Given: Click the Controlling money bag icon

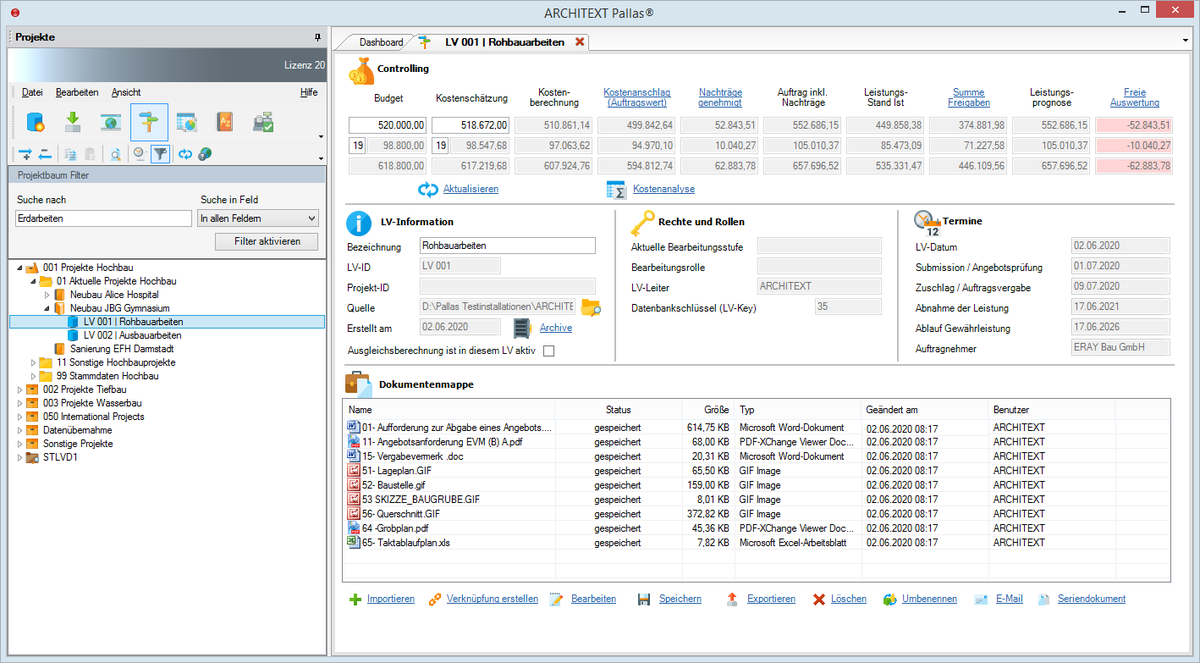Looking at the screenshot, I should (x=361, y=69).
